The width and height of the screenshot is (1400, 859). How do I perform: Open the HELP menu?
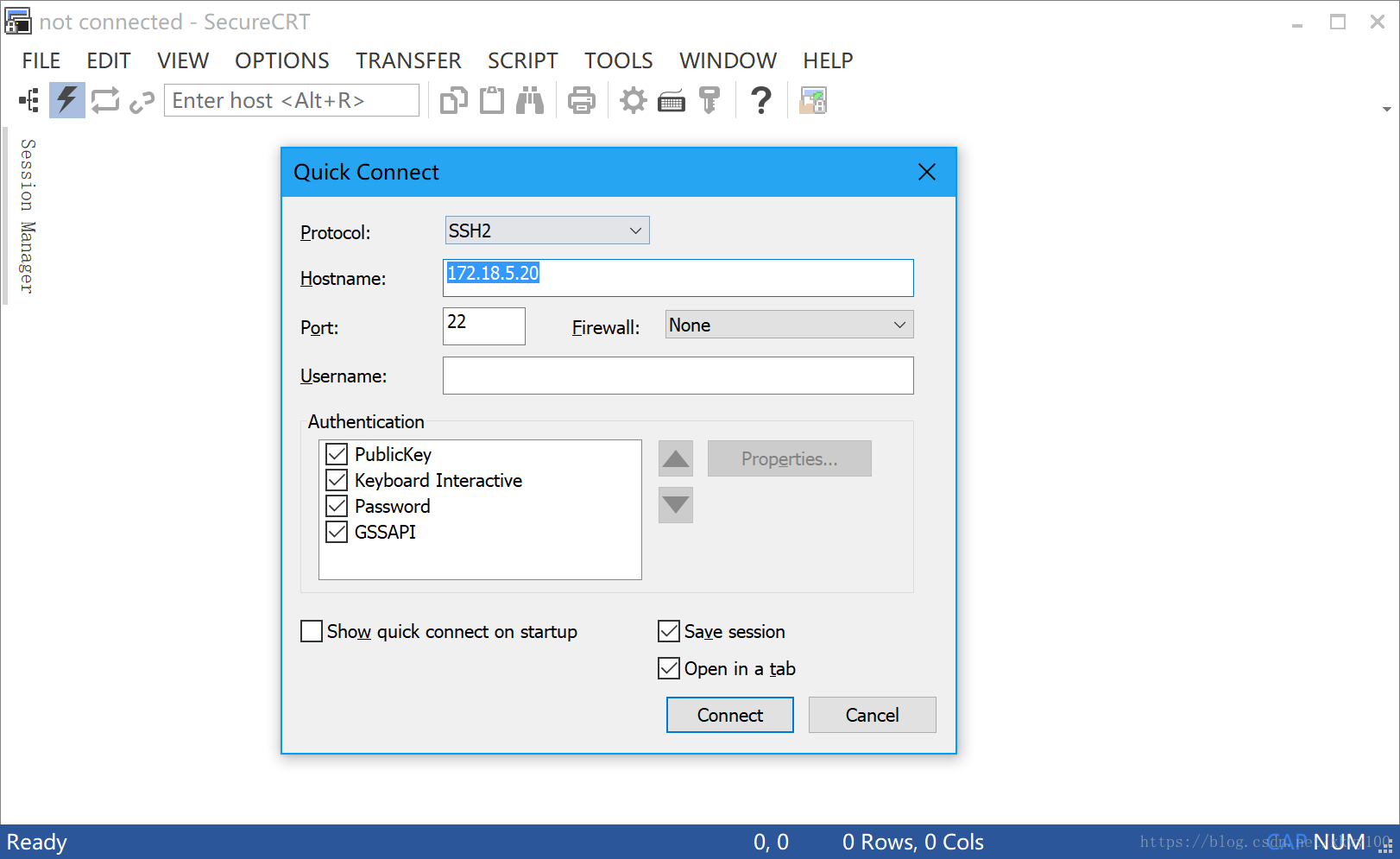(x=829, y=60)
